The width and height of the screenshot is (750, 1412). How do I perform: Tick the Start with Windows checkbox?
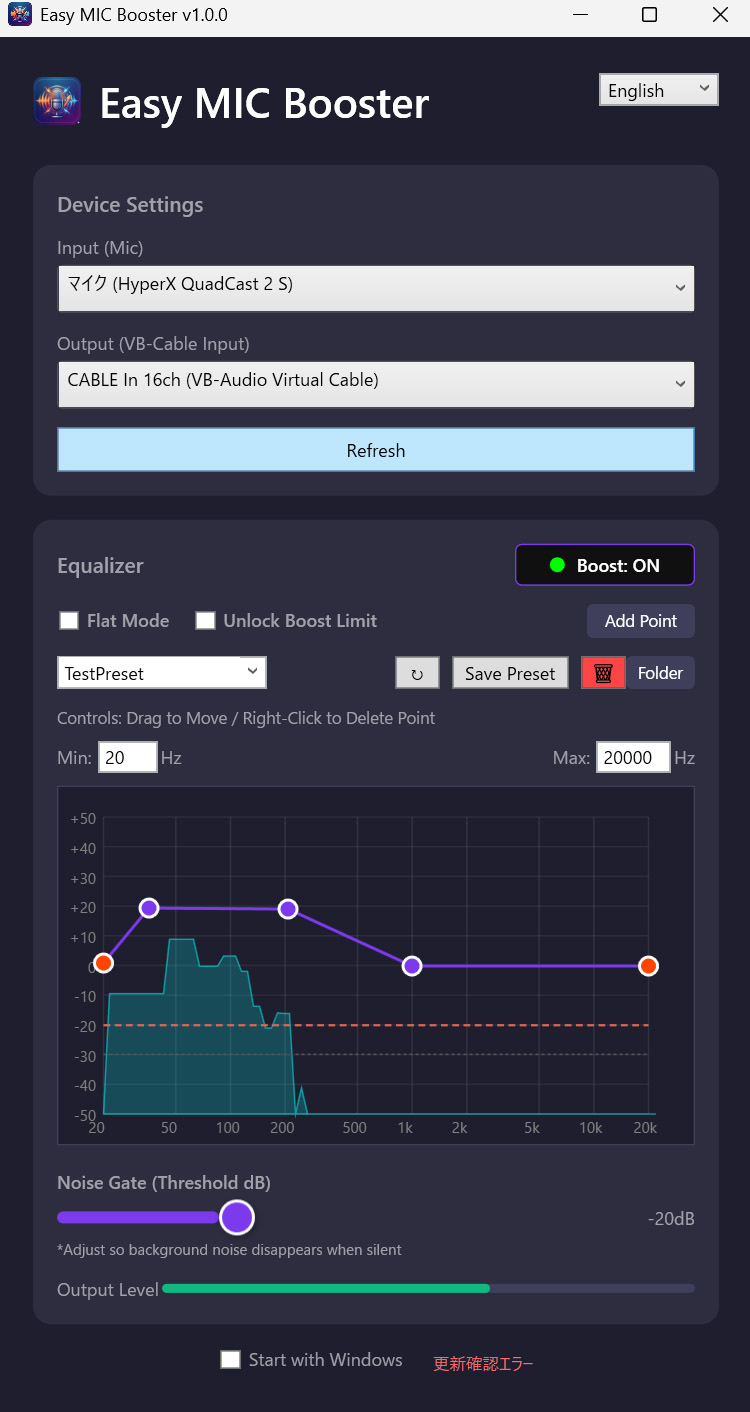pos(231,1360)
